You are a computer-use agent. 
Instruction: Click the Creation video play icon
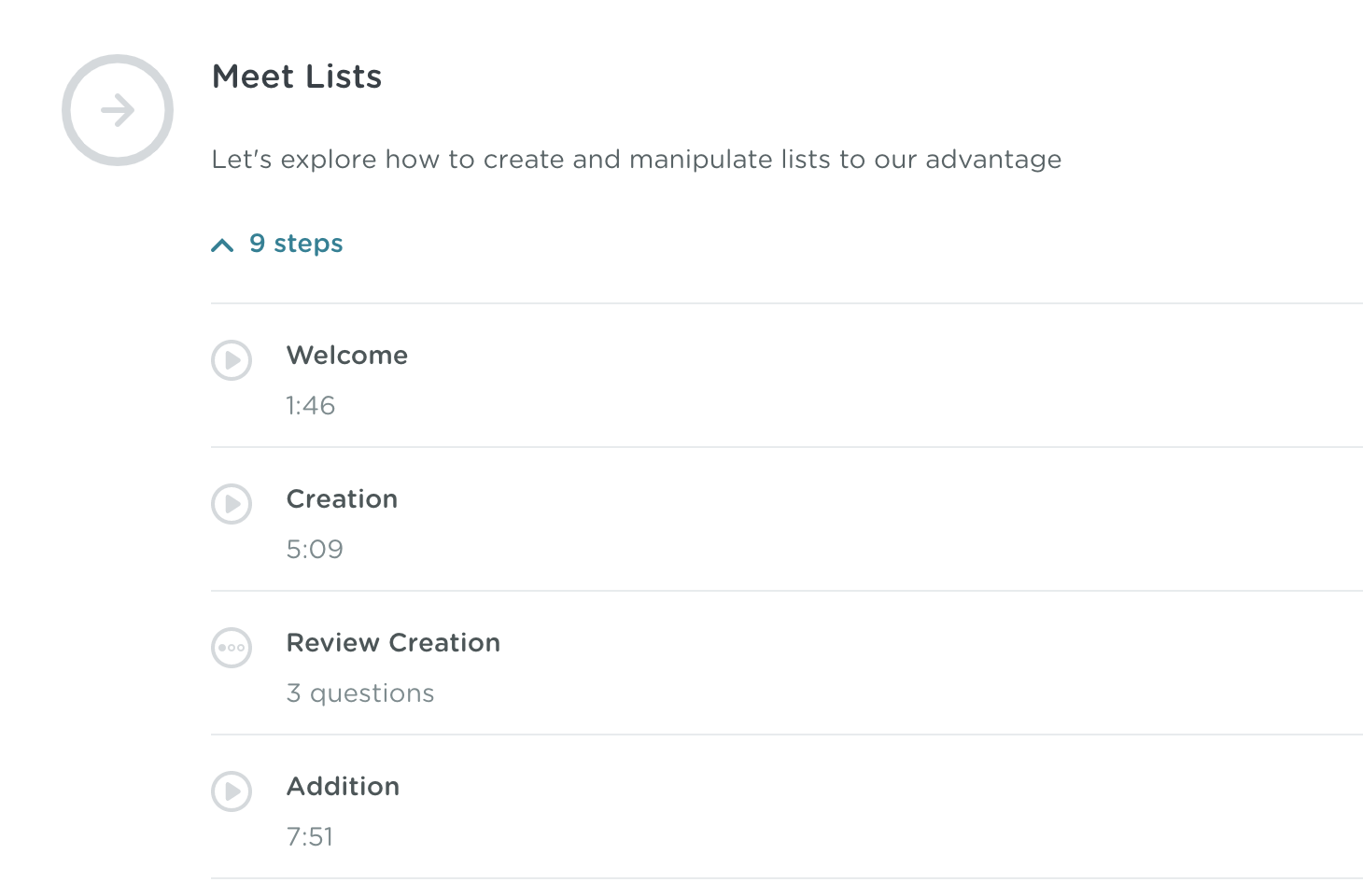[232, 504]
